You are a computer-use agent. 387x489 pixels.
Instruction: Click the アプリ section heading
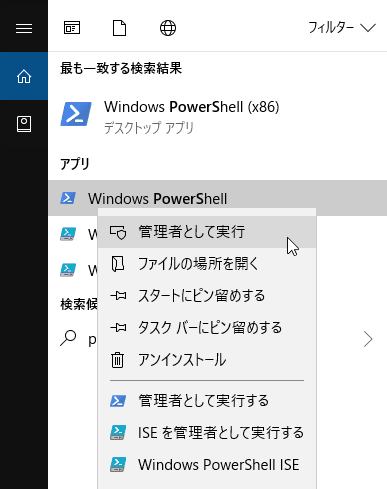75,164
